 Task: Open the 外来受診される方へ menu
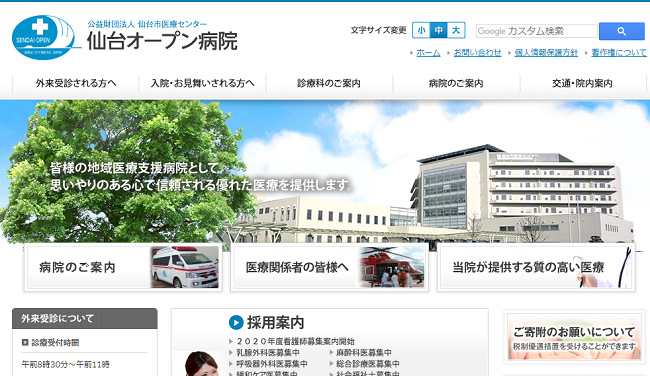[76, 83]
